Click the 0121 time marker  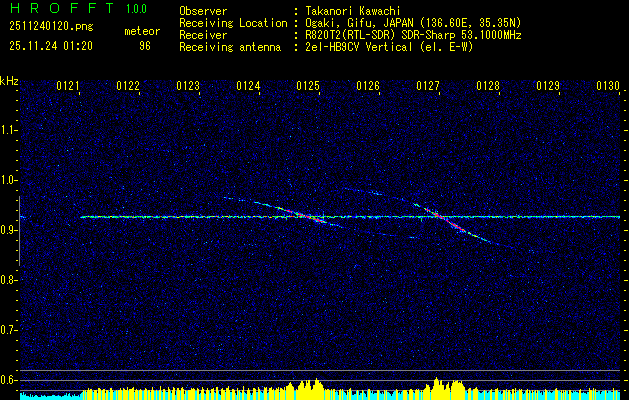[67, 86]
